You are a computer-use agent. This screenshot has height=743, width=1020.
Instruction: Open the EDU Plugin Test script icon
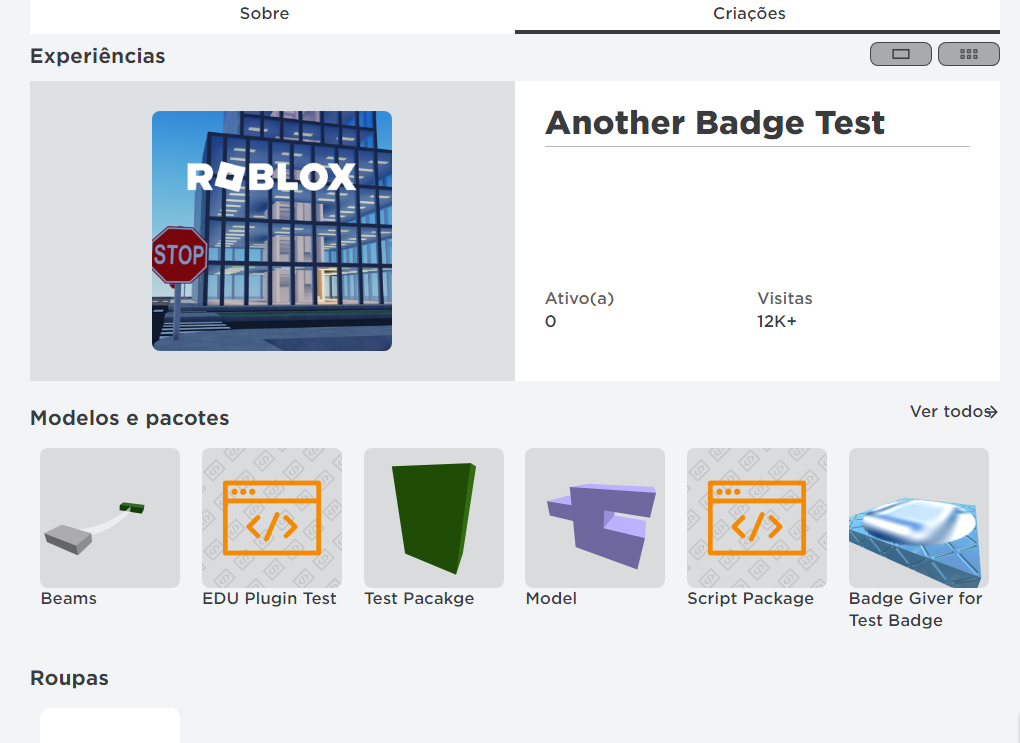(x=272, y=518)
